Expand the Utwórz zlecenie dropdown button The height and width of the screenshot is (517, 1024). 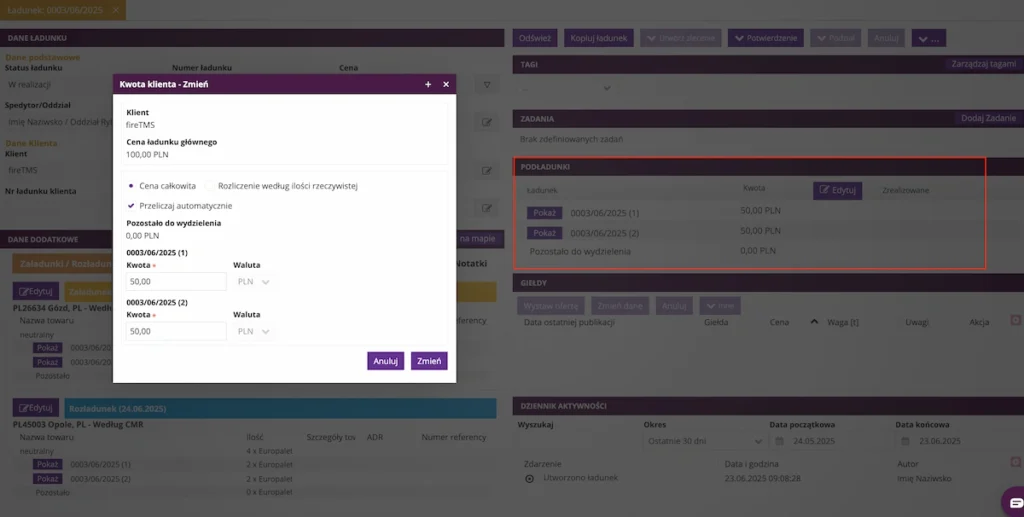coord(680,38)
